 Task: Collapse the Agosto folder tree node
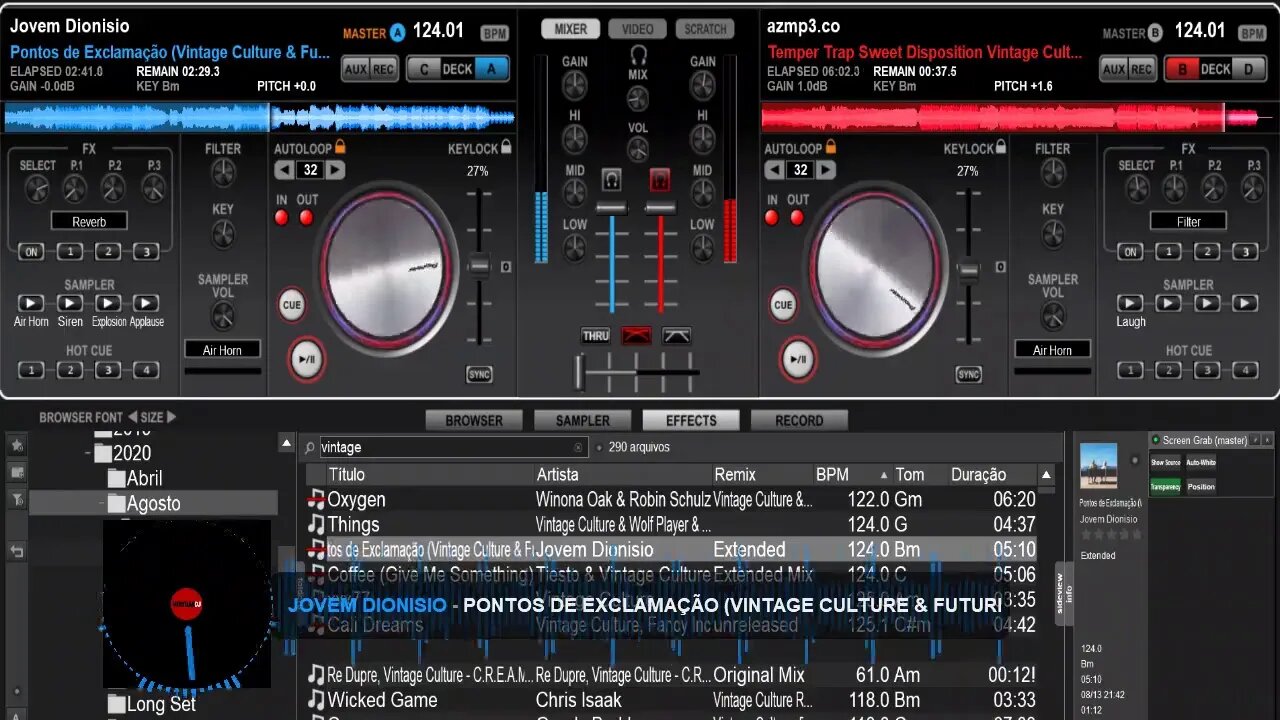[101, 504]
